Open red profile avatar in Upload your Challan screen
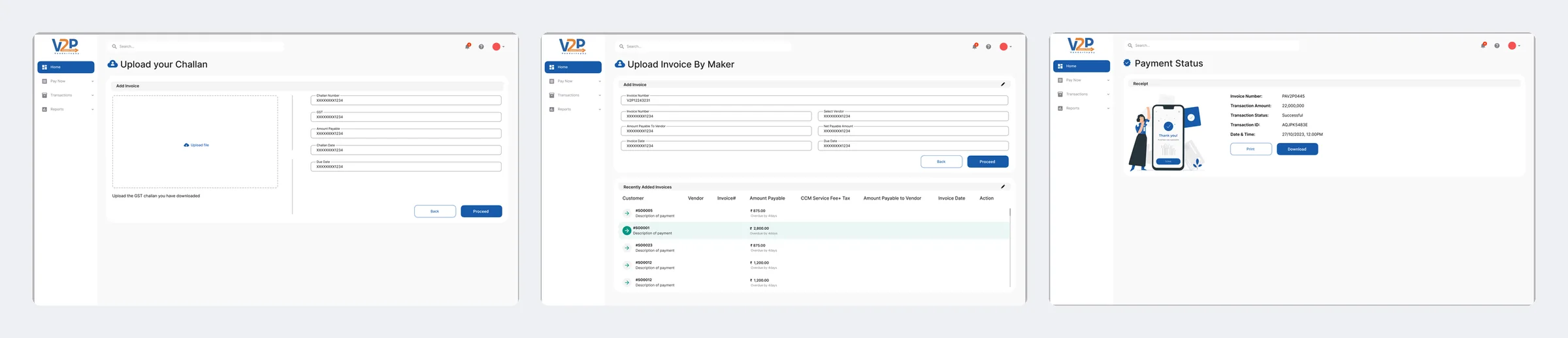This screenshot has width=1568, height=338. (x=497, y=46)
